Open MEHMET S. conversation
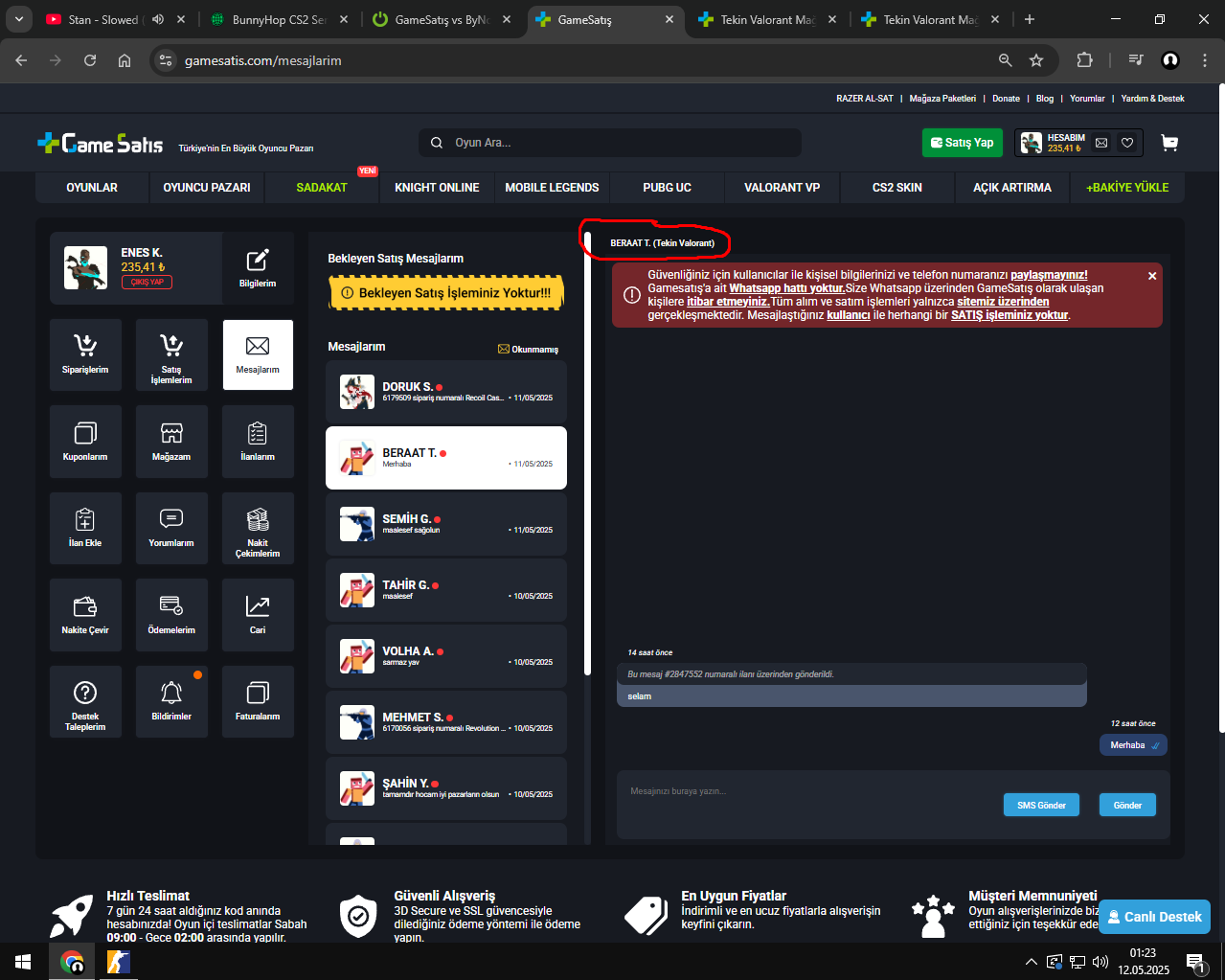This screenshot has width=1225, height=980. tap(446, 722)
